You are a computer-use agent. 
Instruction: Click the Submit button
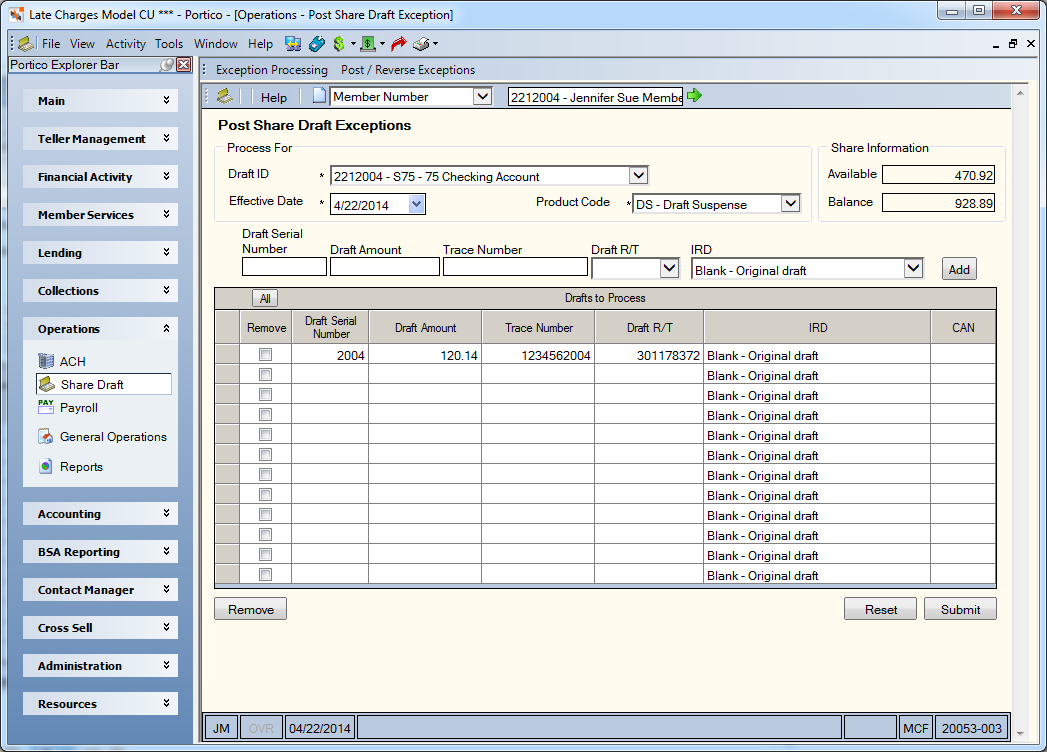coord(960,609)
